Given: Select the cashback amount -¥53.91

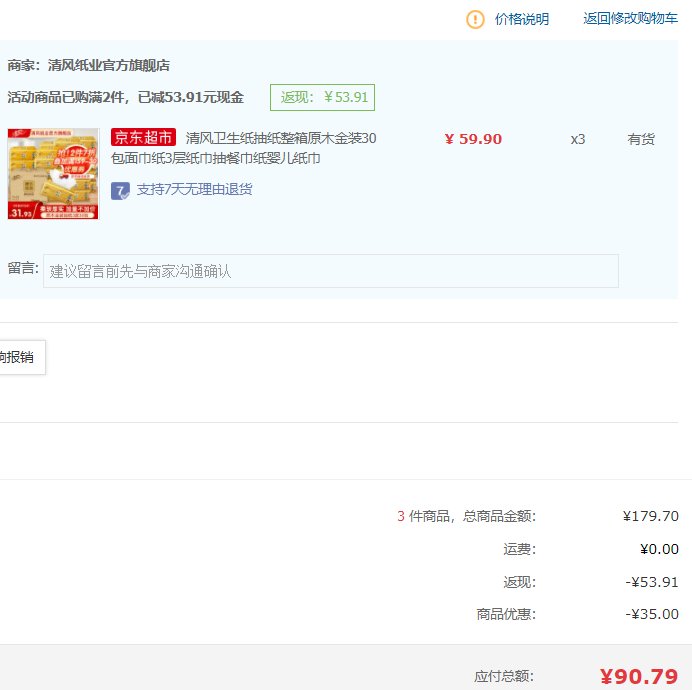Looking at the screenshot, I should click(x=652, y=582).
